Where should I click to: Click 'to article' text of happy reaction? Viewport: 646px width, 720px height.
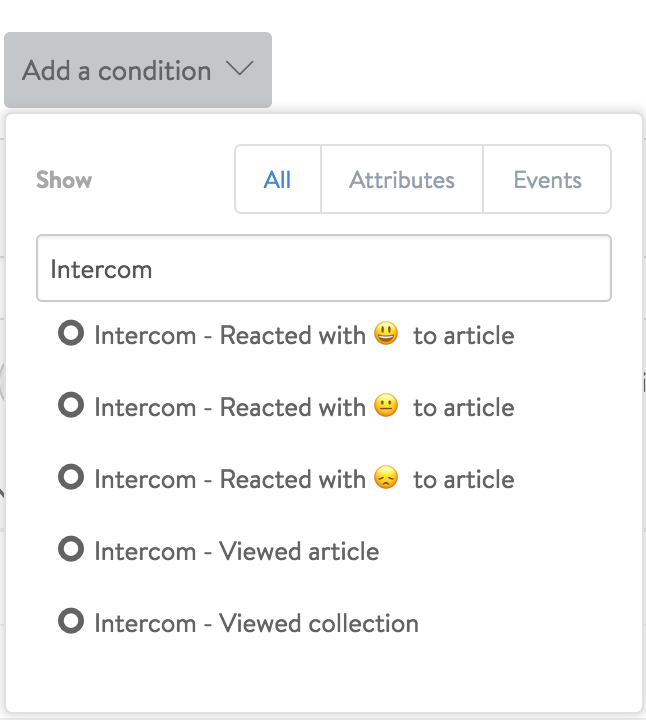click(x=464, y=335)
